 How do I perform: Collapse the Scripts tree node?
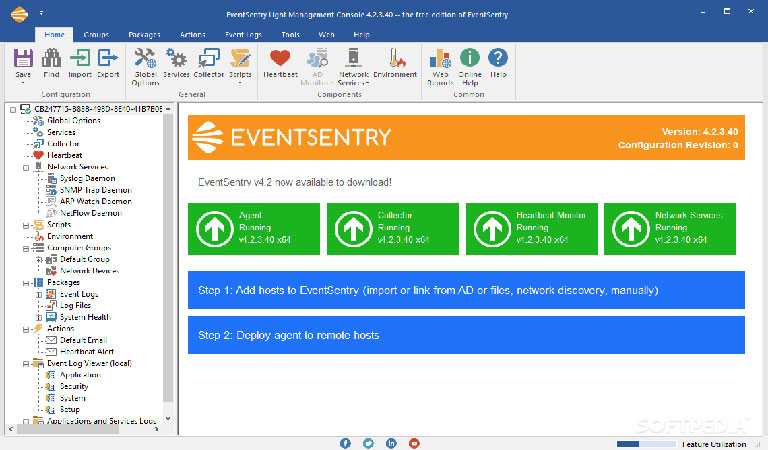(26, 225)
